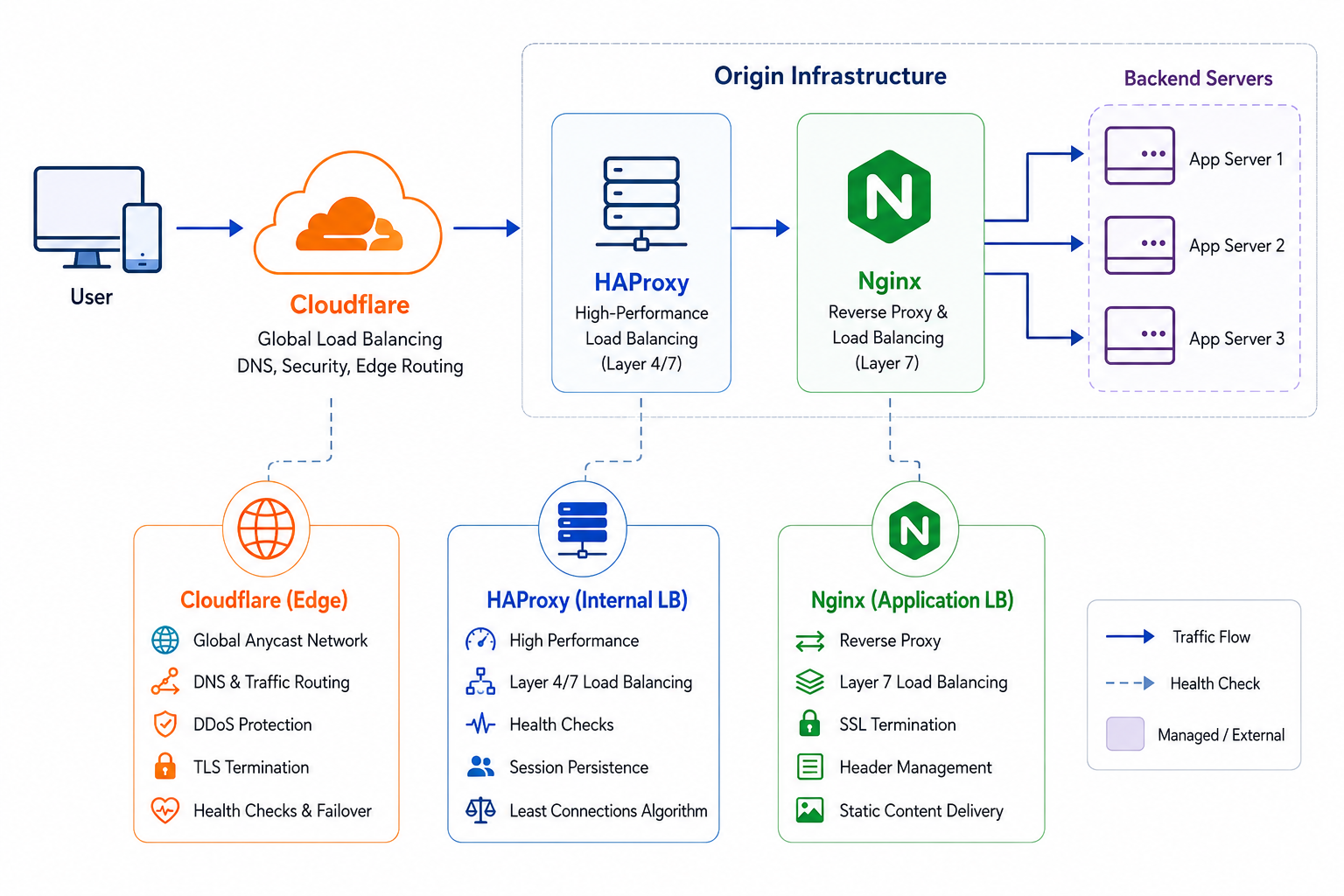Click the (Layer 4/7) text under HAProxy
Image resolution: width=1344 pixels, height=896 pixels.
point(641,364)
